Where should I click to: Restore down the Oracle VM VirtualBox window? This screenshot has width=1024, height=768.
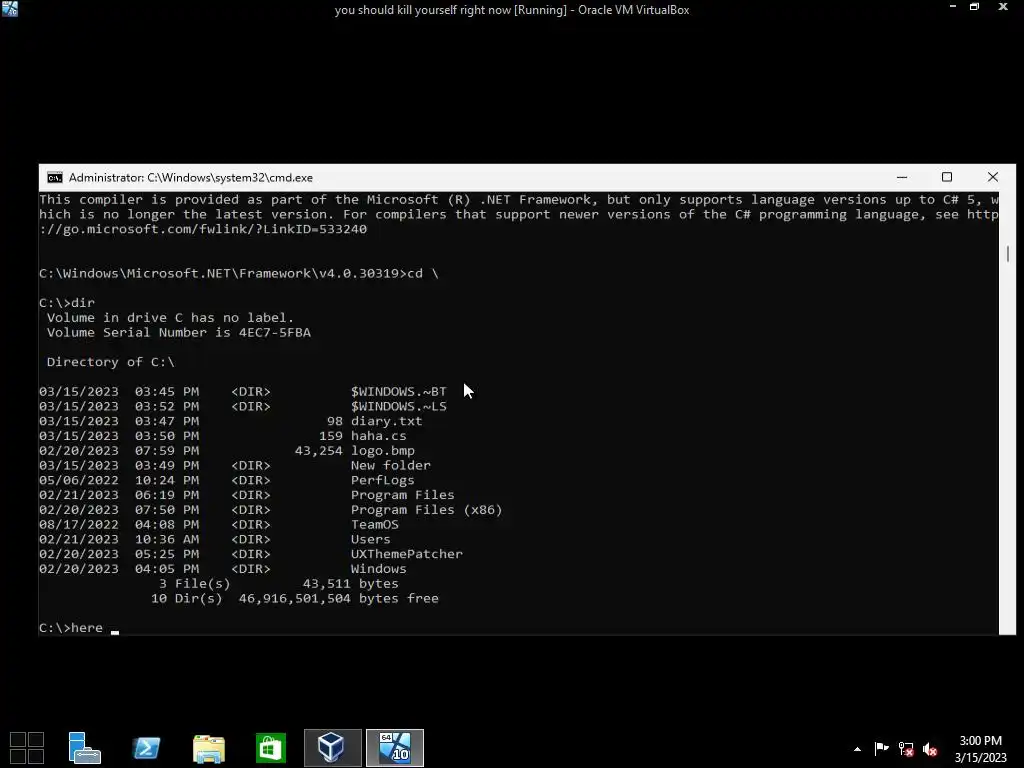pos(974,7)
